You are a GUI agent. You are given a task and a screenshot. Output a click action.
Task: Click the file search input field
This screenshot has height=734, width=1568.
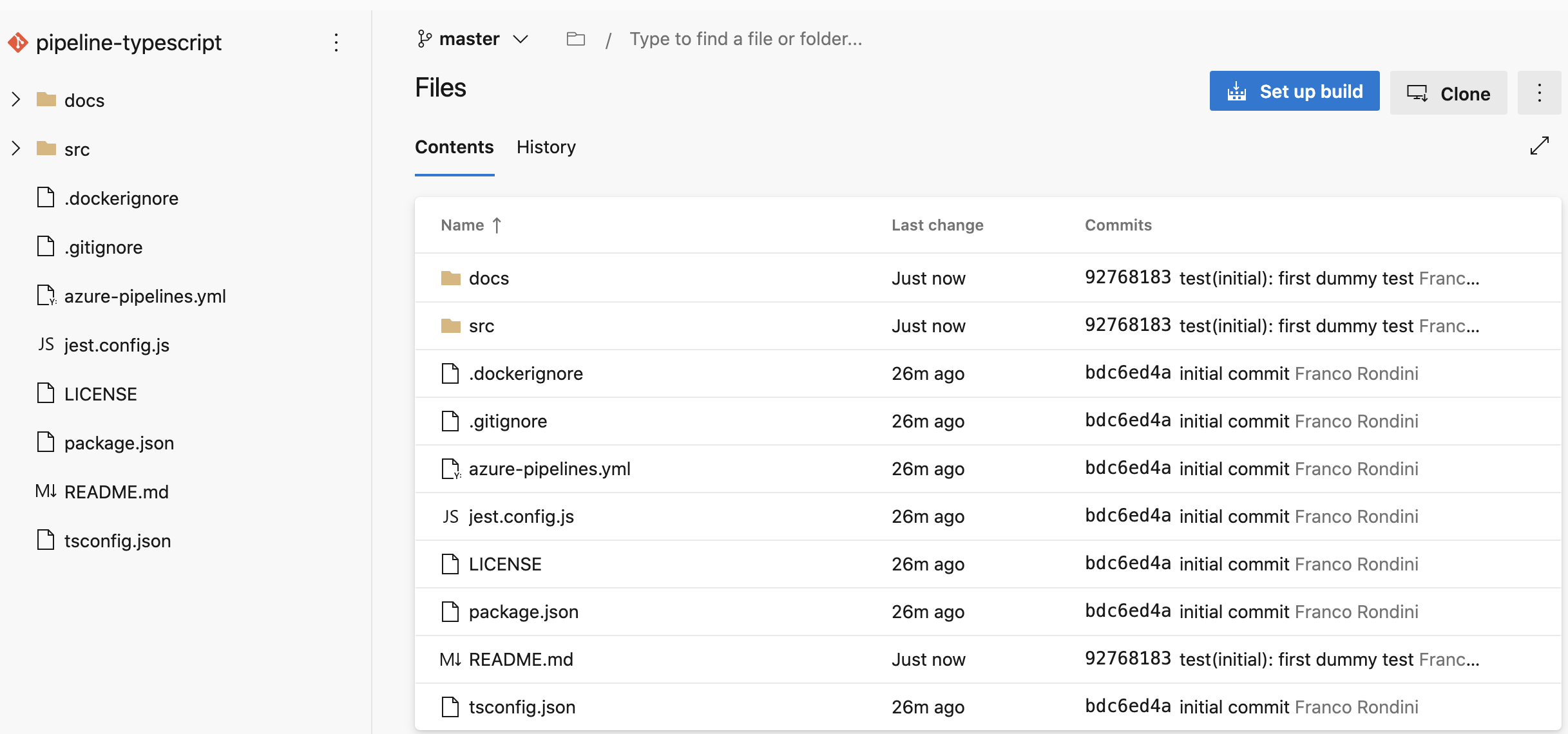[746, 39]
